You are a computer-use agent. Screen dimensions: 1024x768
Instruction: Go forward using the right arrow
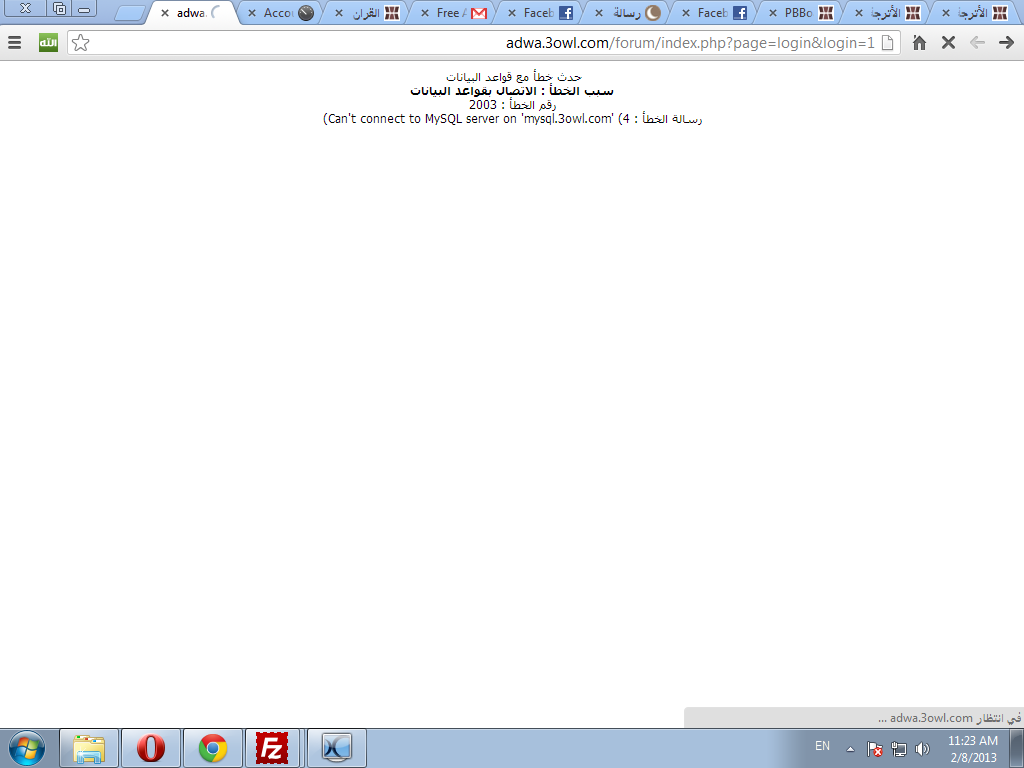click(x=1006, y=43)
